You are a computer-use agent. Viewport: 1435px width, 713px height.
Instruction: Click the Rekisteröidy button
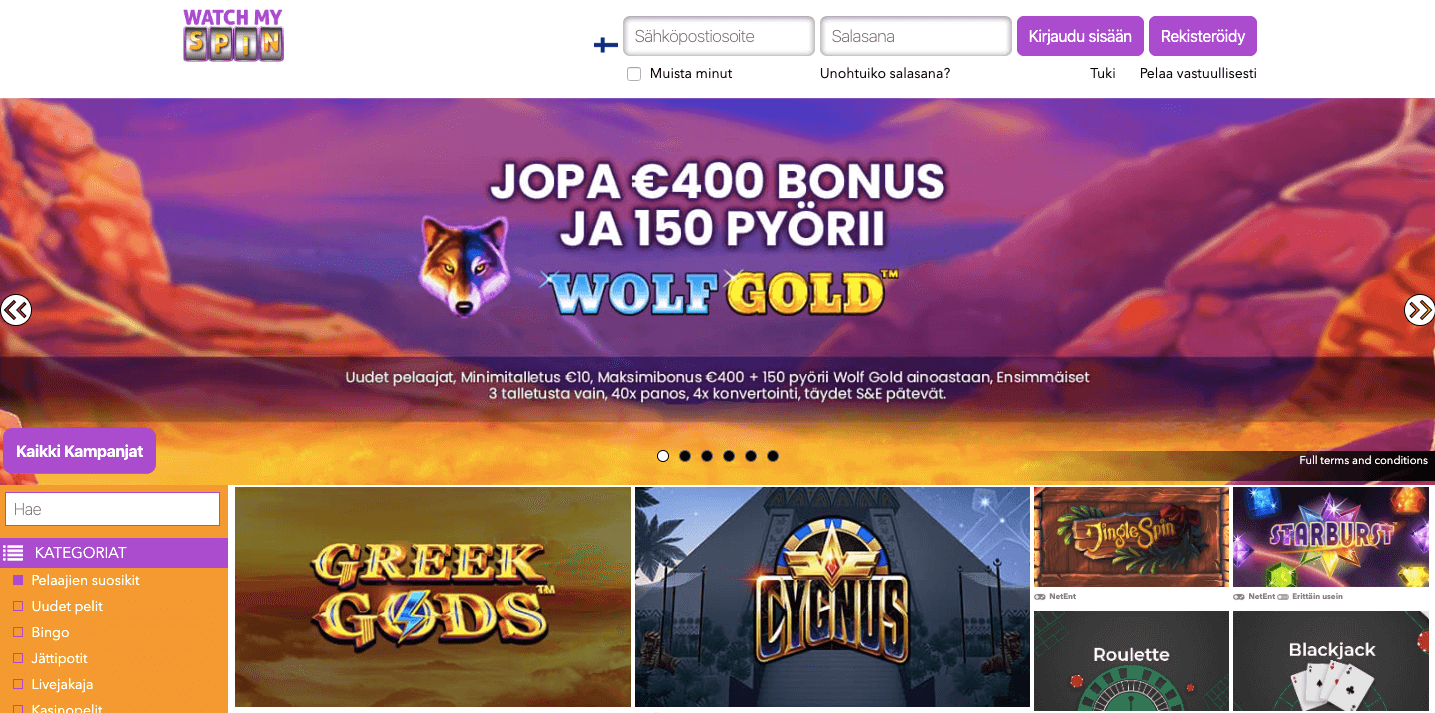click(x=1203, y=36)
